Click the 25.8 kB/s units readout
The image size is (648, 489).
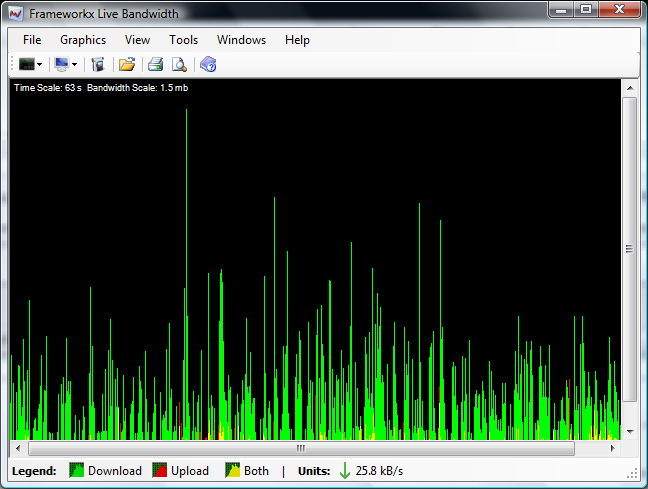point(380,471)
